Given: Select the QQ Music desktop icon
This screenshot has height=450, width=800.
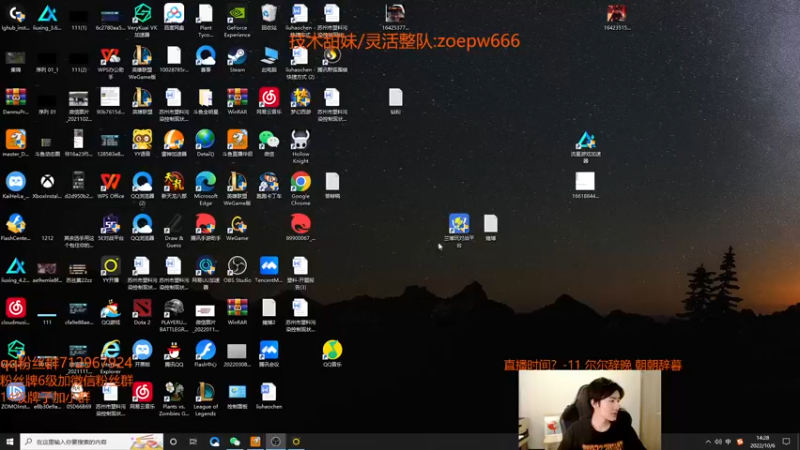Looking at the screenshot, I should [x=332, y=354].
